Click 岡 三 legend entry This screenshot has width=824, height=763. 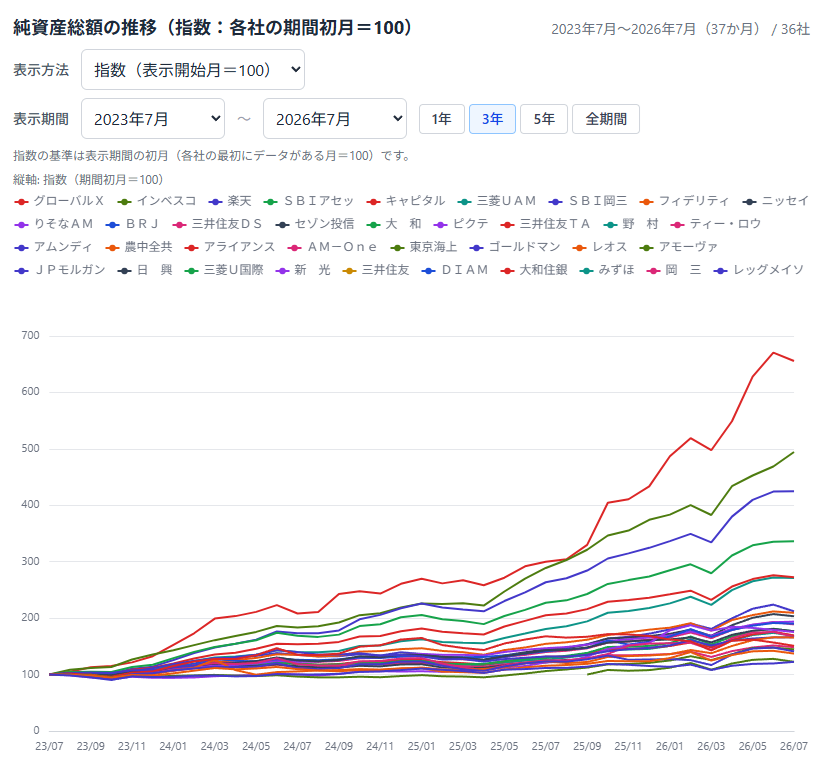point(674,270)
